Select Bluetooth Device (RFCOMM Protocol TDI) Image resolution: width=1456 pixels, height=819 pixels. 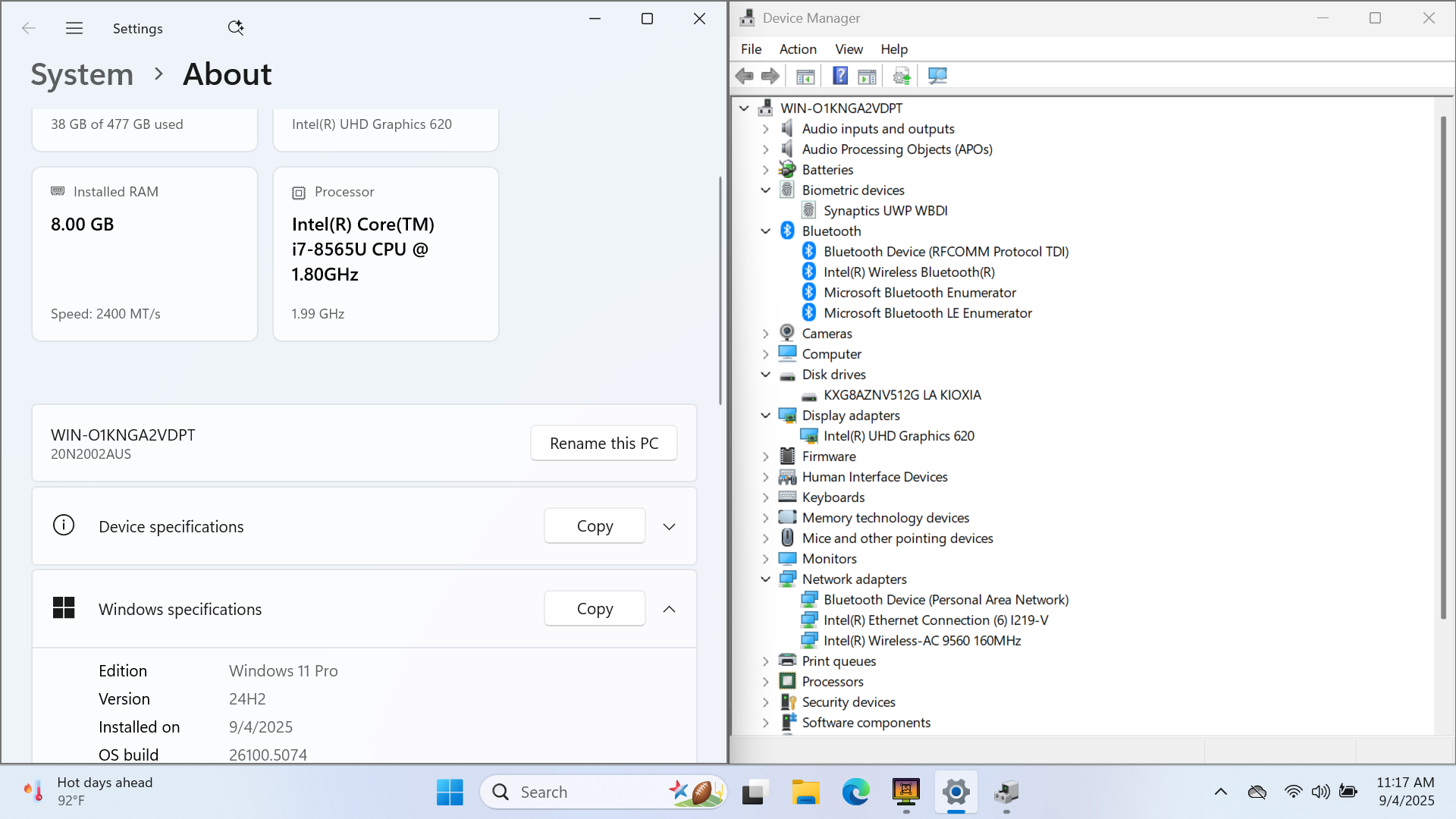point(946,252)
